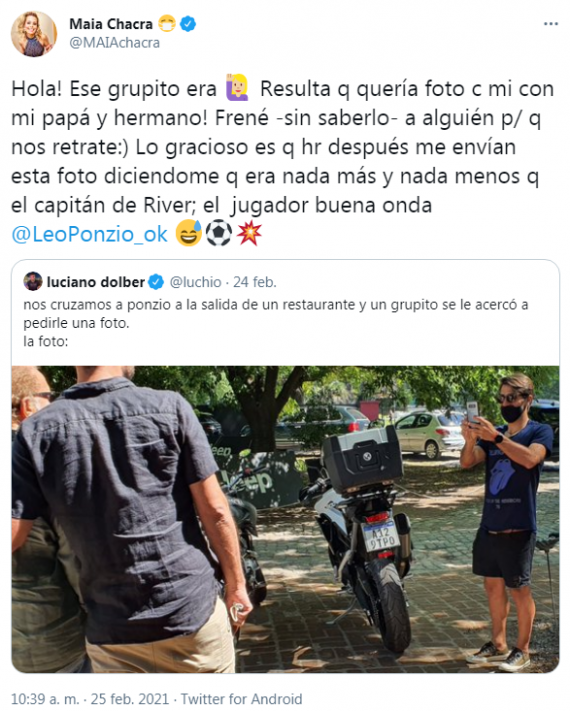The height and width of the screenshot is (711, 570).
Task: Follow the @LeoPonzio_ok mention link
Action: (x=89, y=234)
